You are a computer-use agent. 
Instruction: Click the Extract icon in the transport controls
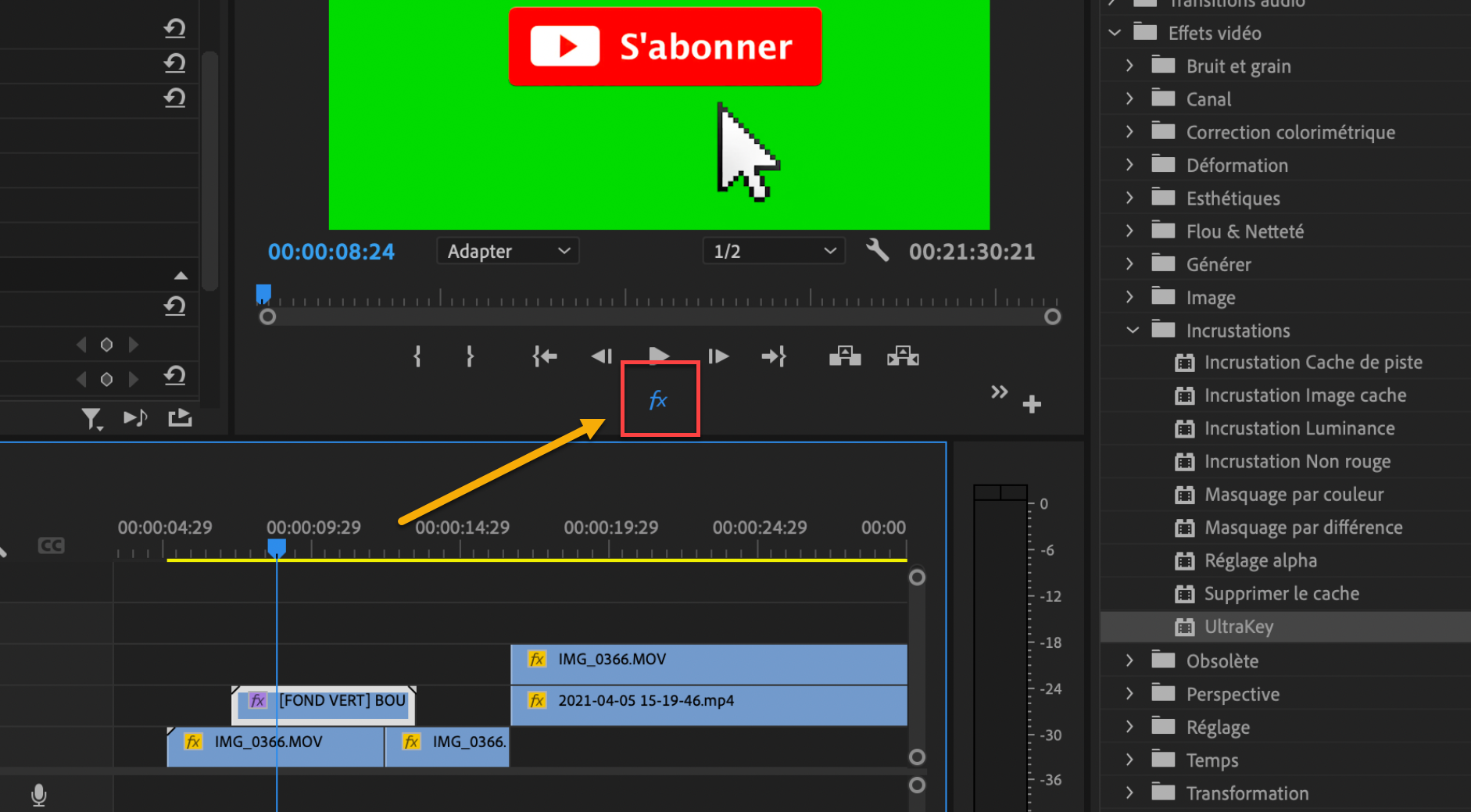(903, 356)
